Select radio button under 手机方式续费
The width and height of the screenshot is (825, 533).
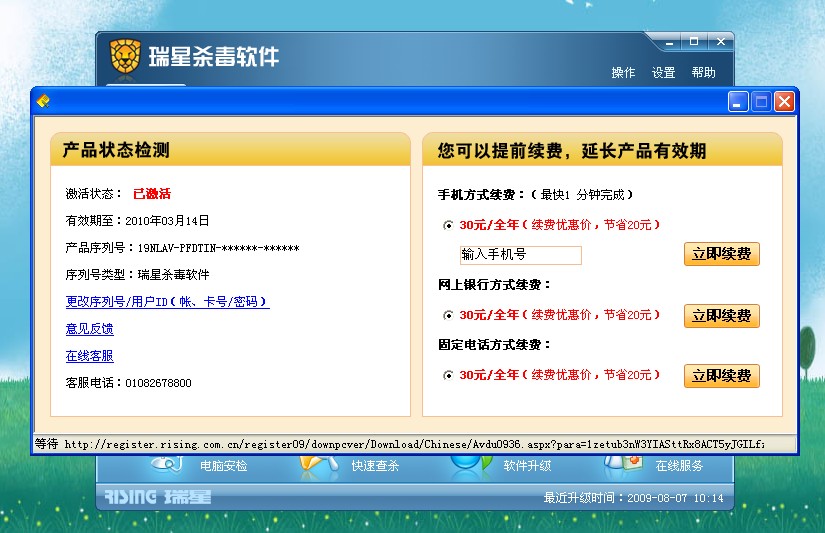tap(448, 225)
